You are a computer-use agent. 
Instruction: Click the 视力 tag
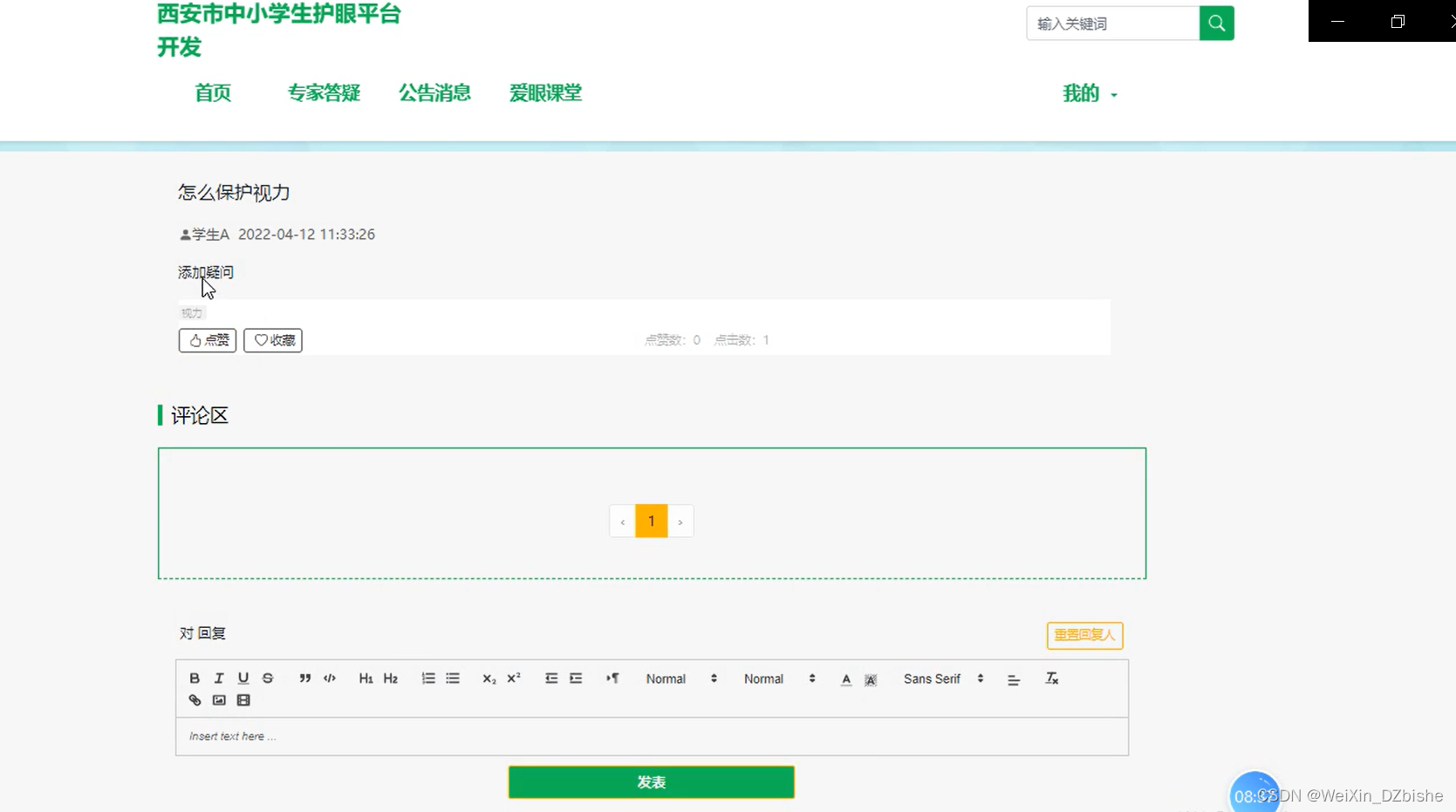point(192,313)
